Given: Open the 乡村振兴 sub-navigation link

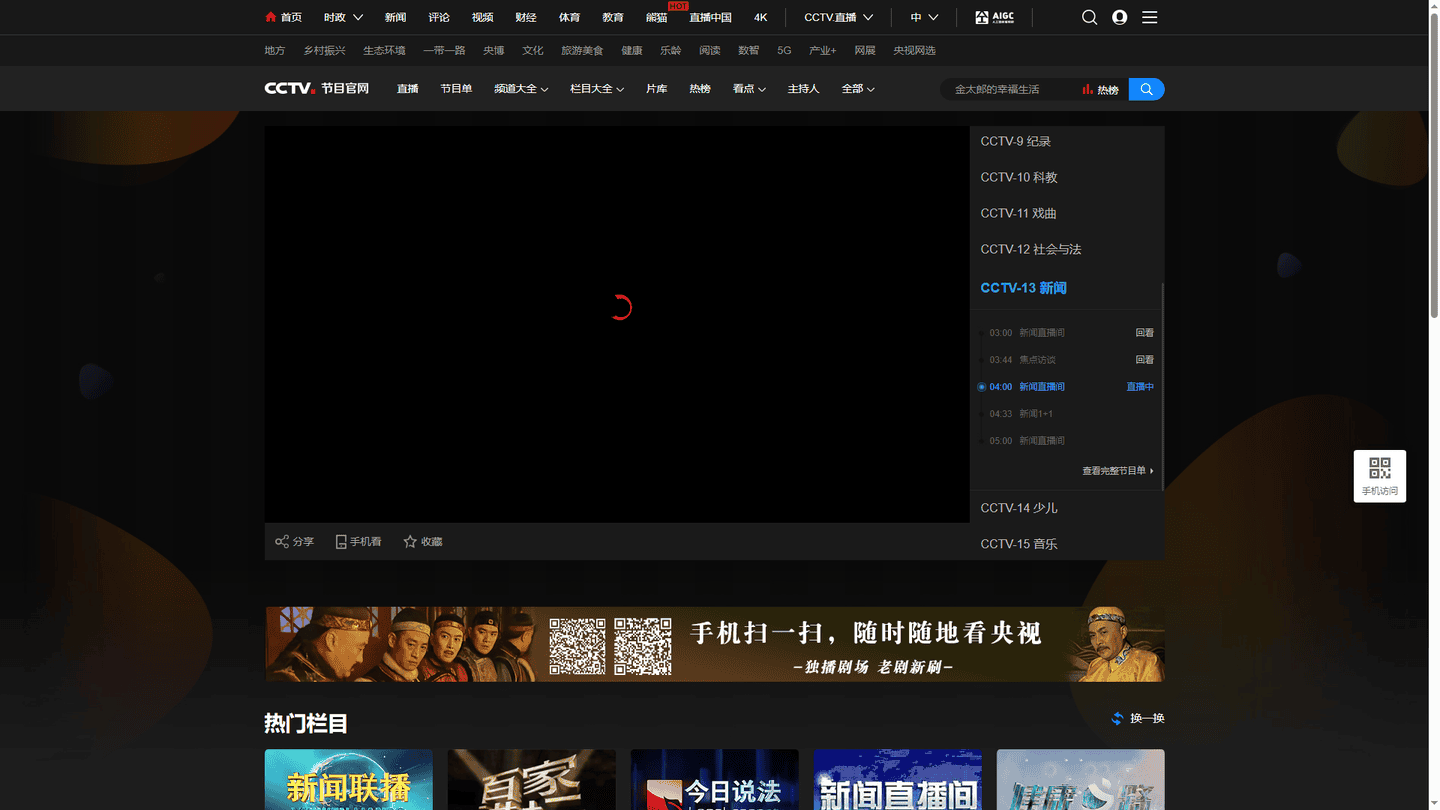Looking at the screenshot, I should pos(324,50).
